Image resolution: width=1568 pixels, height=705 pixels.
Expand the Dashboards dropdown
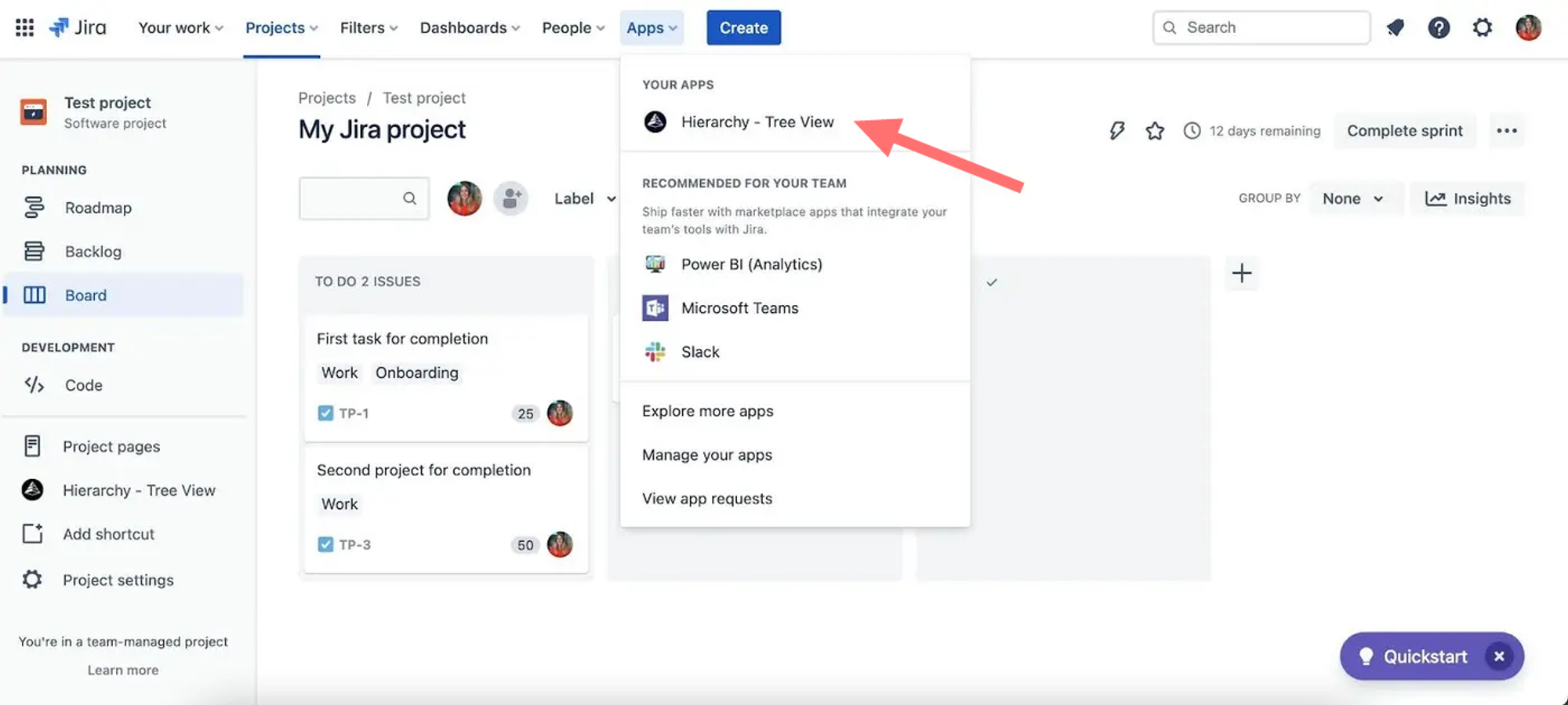point(470,27)
